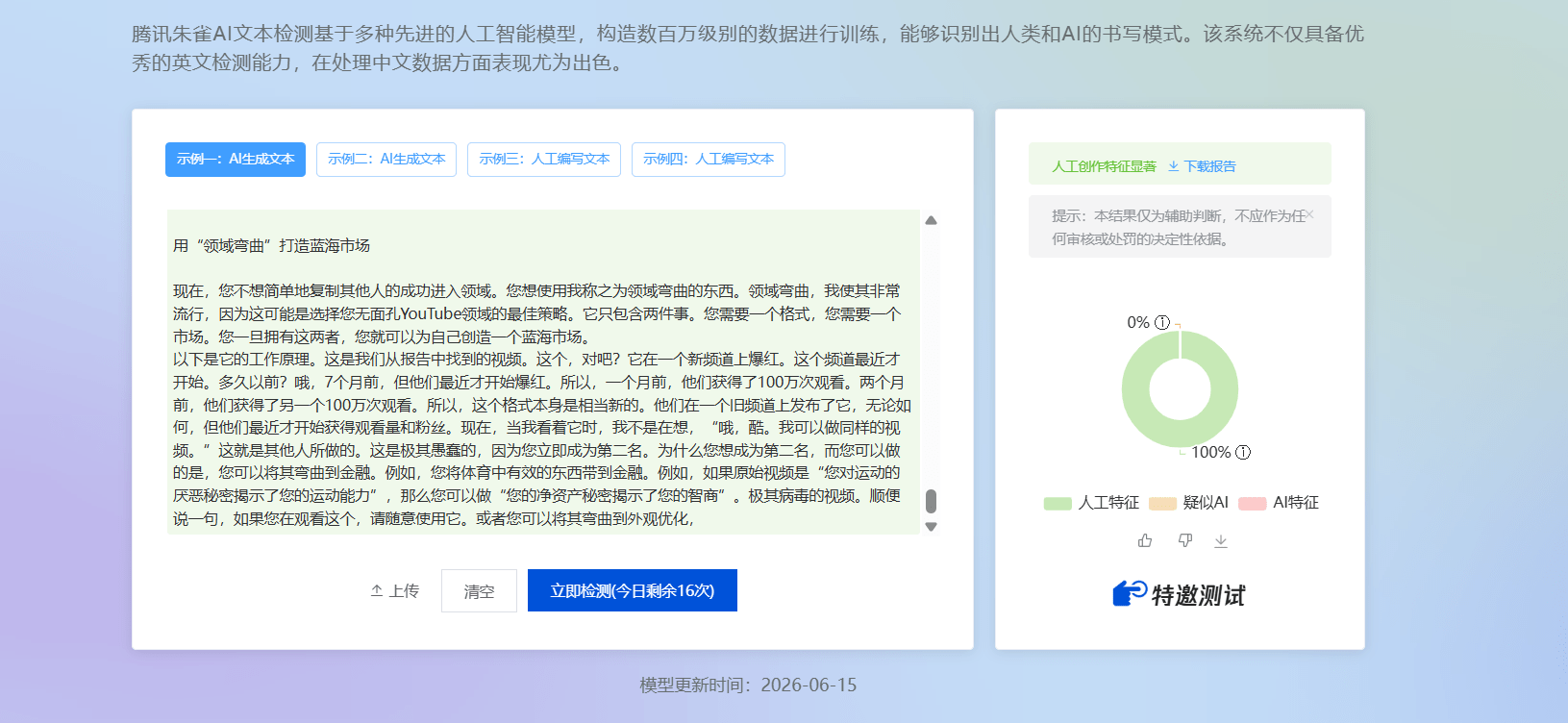Select 示例四: 人工编写文本 tab
1568x723 pixels.
click(x=709, y=160)
